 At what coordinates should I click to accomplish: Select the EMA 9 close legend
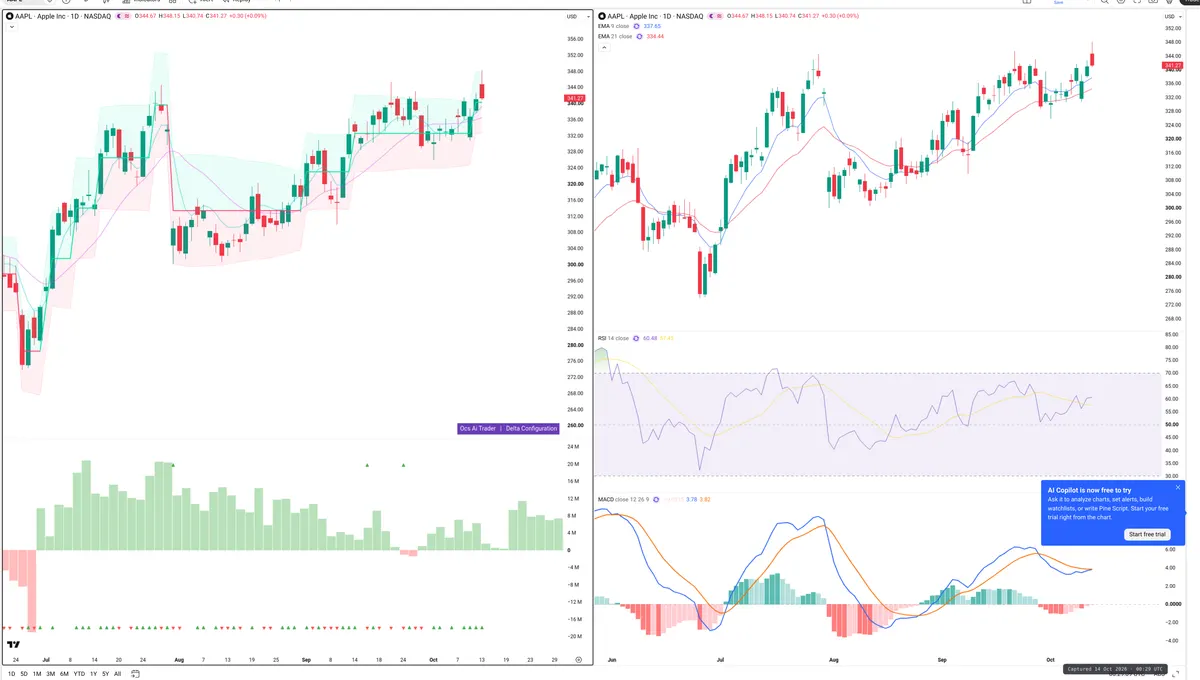click(614, 26)
